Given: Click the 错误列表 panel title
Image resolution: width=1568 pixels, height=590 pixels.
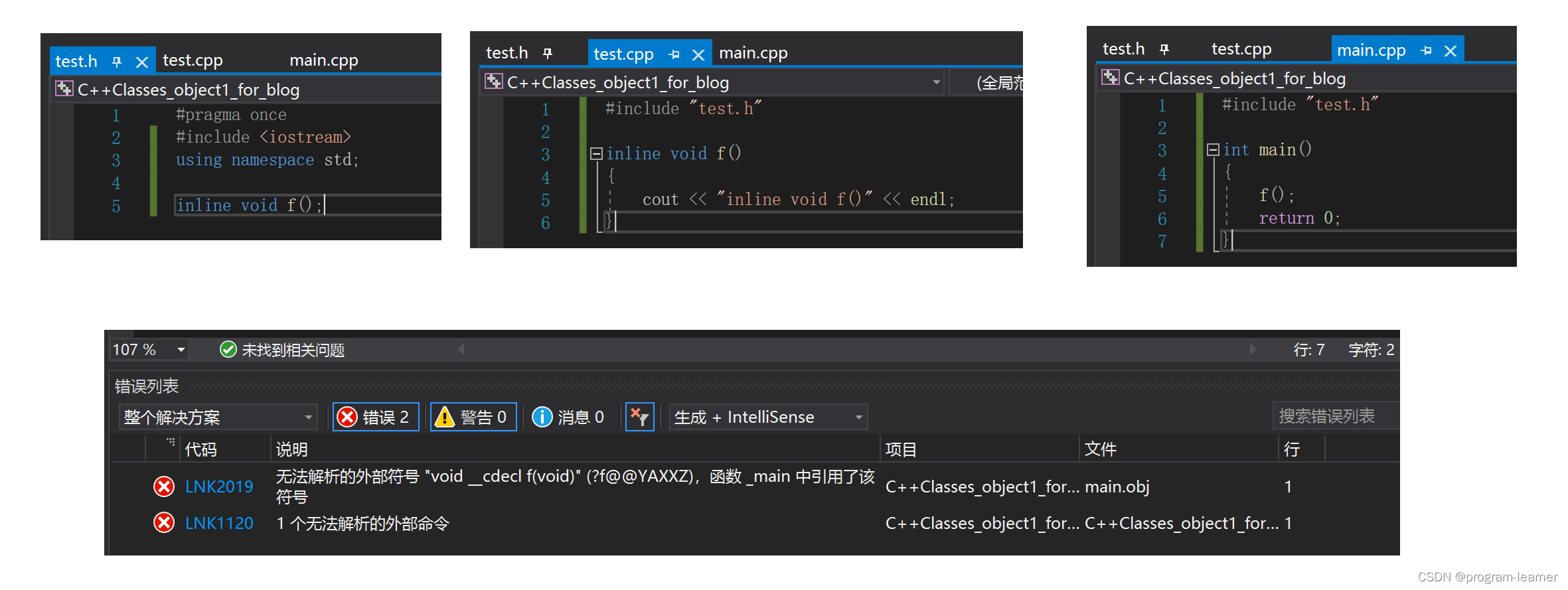Looking at the screenshot, I should tap(147, 386).
